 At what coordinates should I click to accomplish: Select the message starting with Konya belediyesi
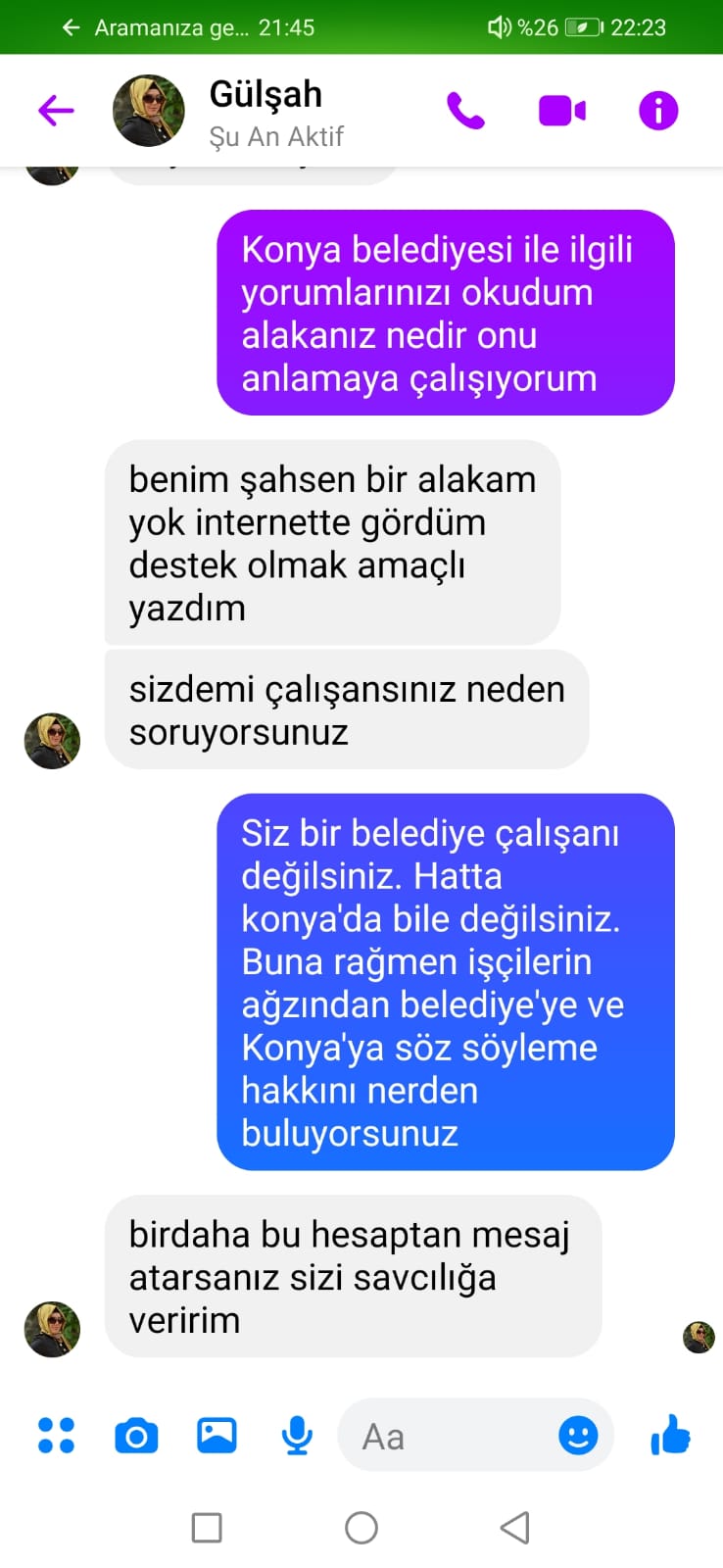tap(446, 313)
